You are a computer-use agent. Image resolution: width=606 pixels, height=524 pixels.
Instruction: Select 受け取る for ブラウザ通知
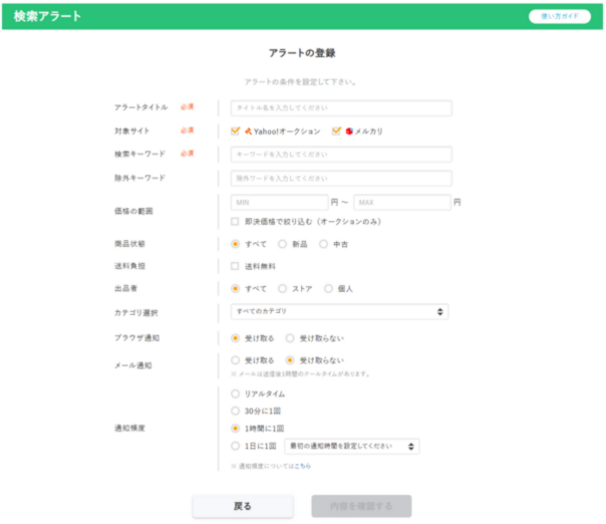(235, 339)
